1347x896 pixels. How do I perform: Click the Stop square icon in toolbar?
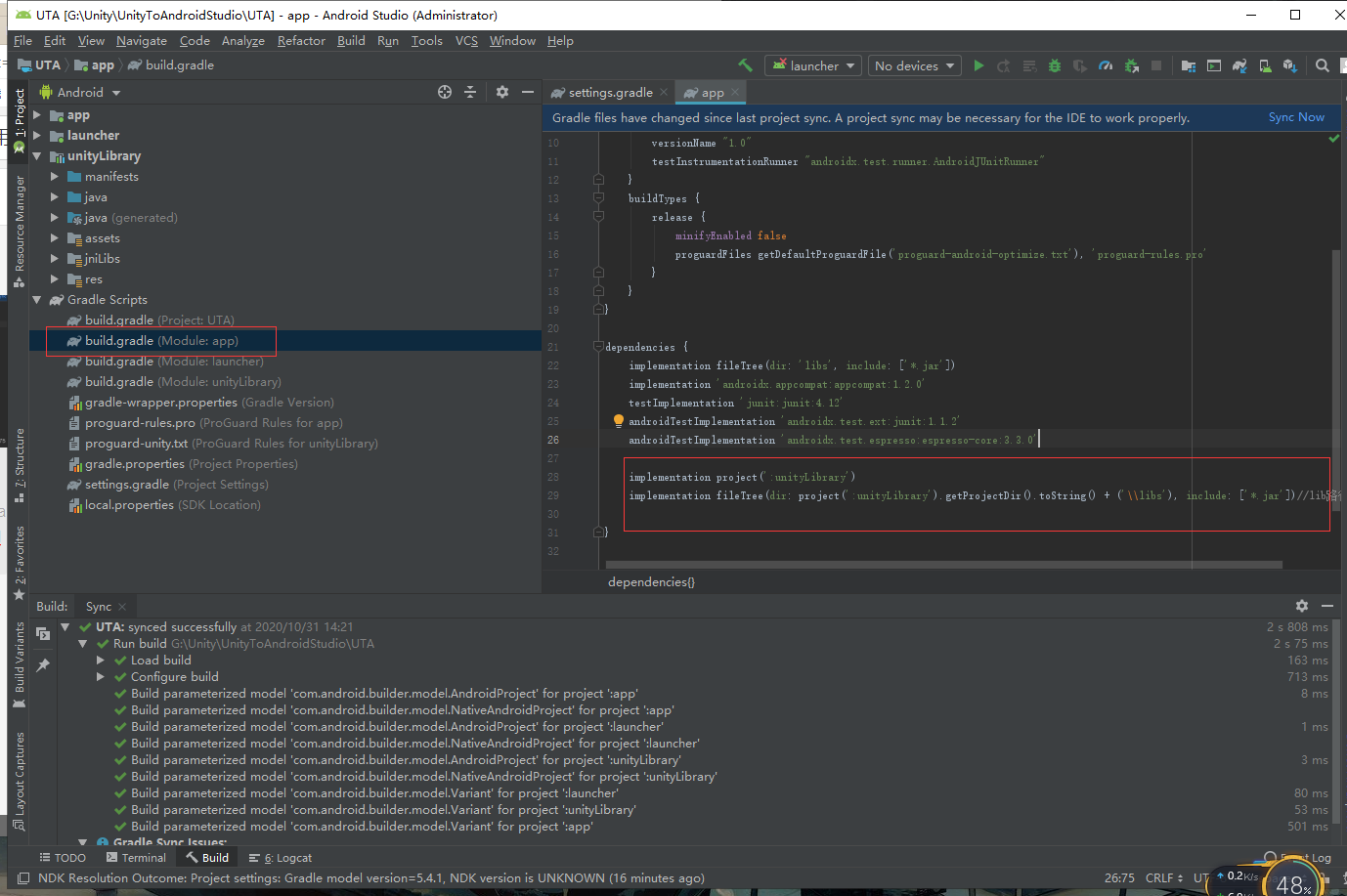1156,65
